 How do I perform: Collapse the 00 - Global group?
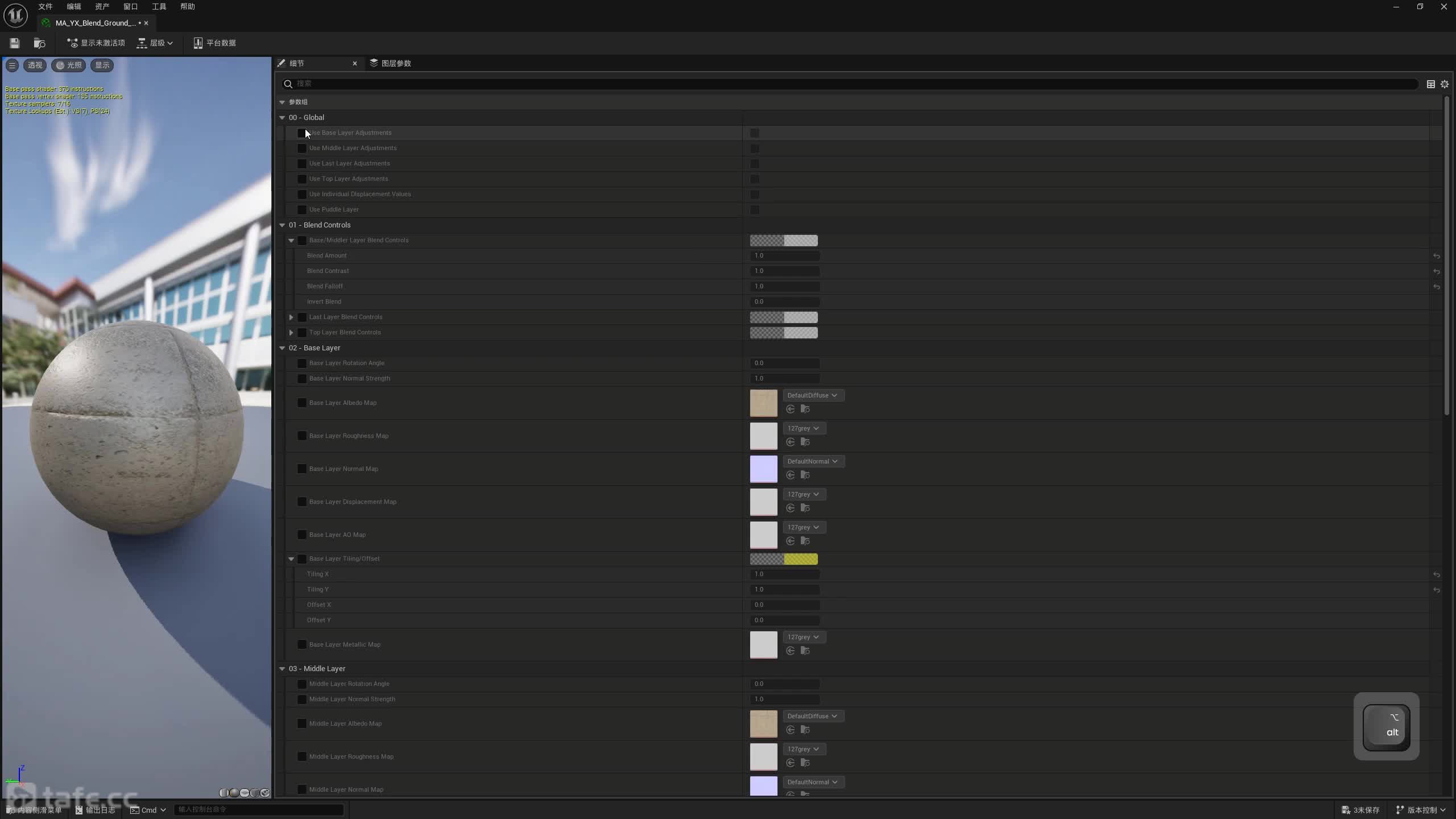coord(282,118)
